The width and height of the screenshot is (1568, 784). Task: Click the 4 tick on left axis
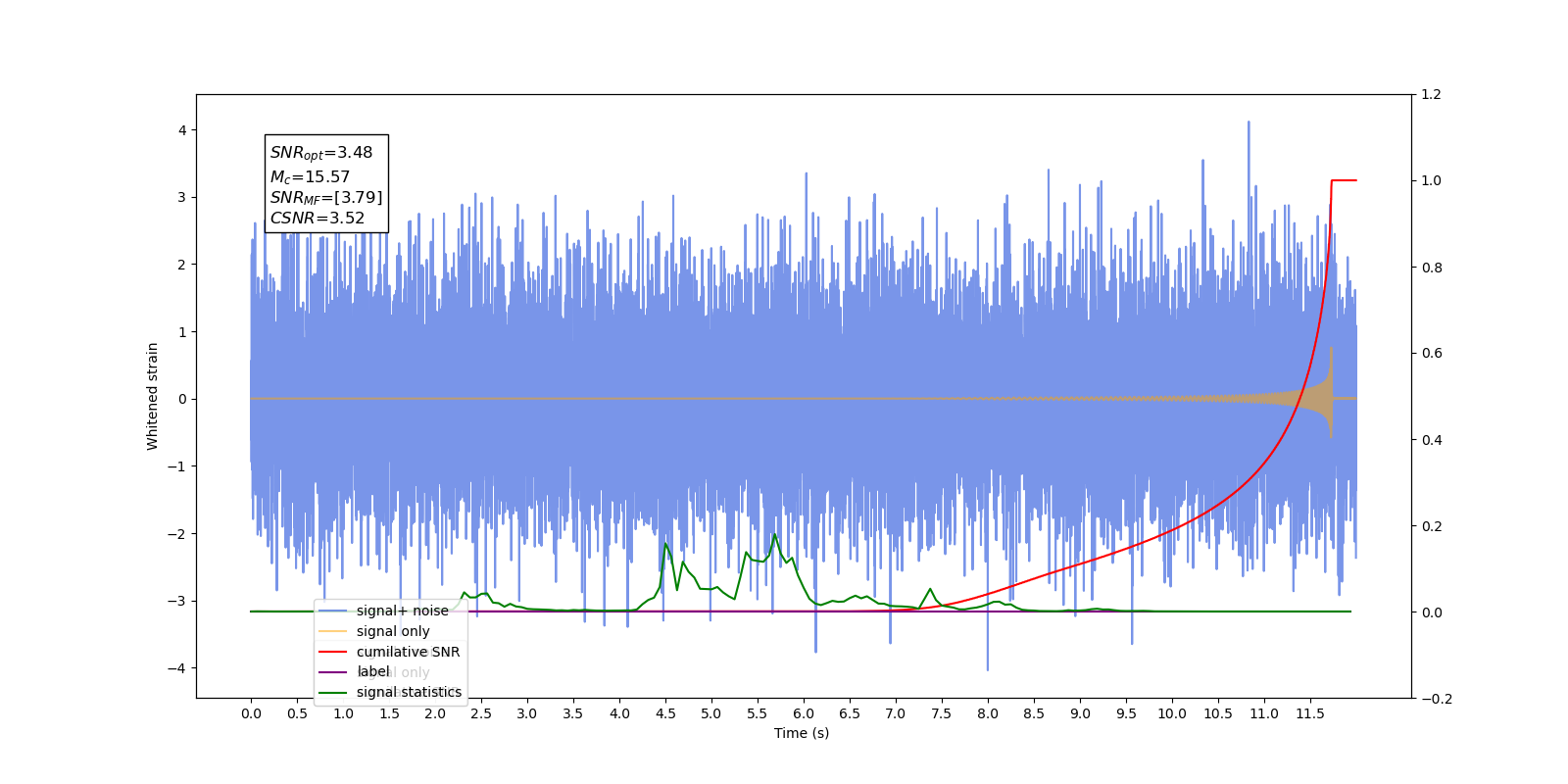(182, 130)
